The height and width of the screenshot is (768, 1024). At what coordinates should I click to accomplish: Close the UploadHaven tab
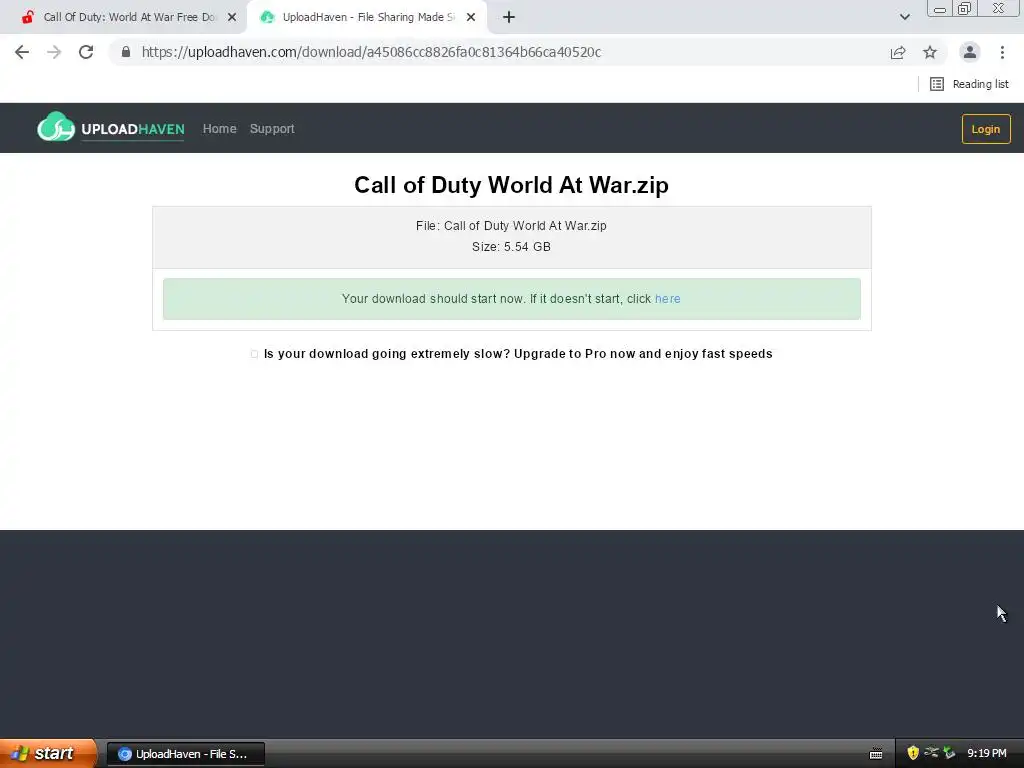[471, 17]
